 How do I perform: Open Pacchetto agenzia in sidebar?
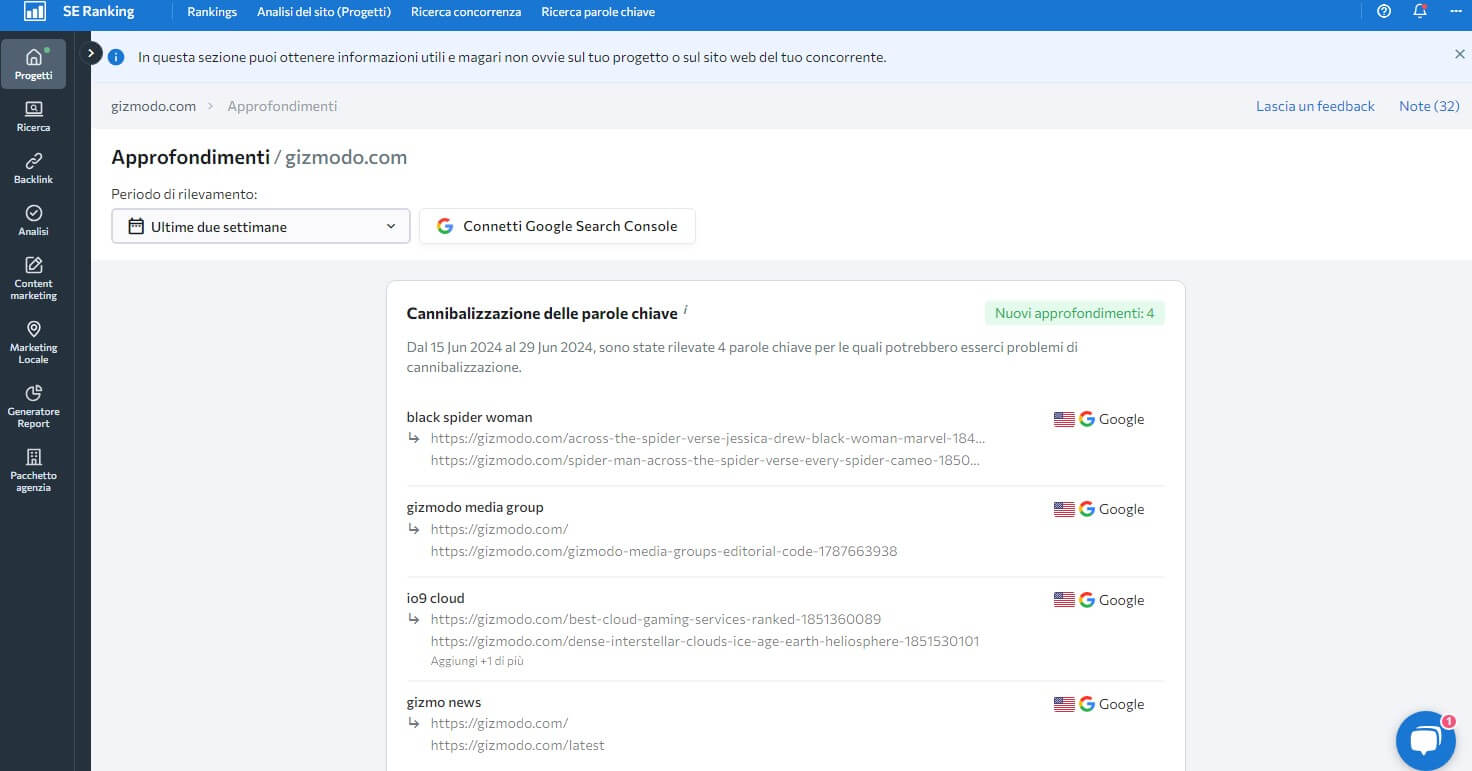[x=33, y=470]
